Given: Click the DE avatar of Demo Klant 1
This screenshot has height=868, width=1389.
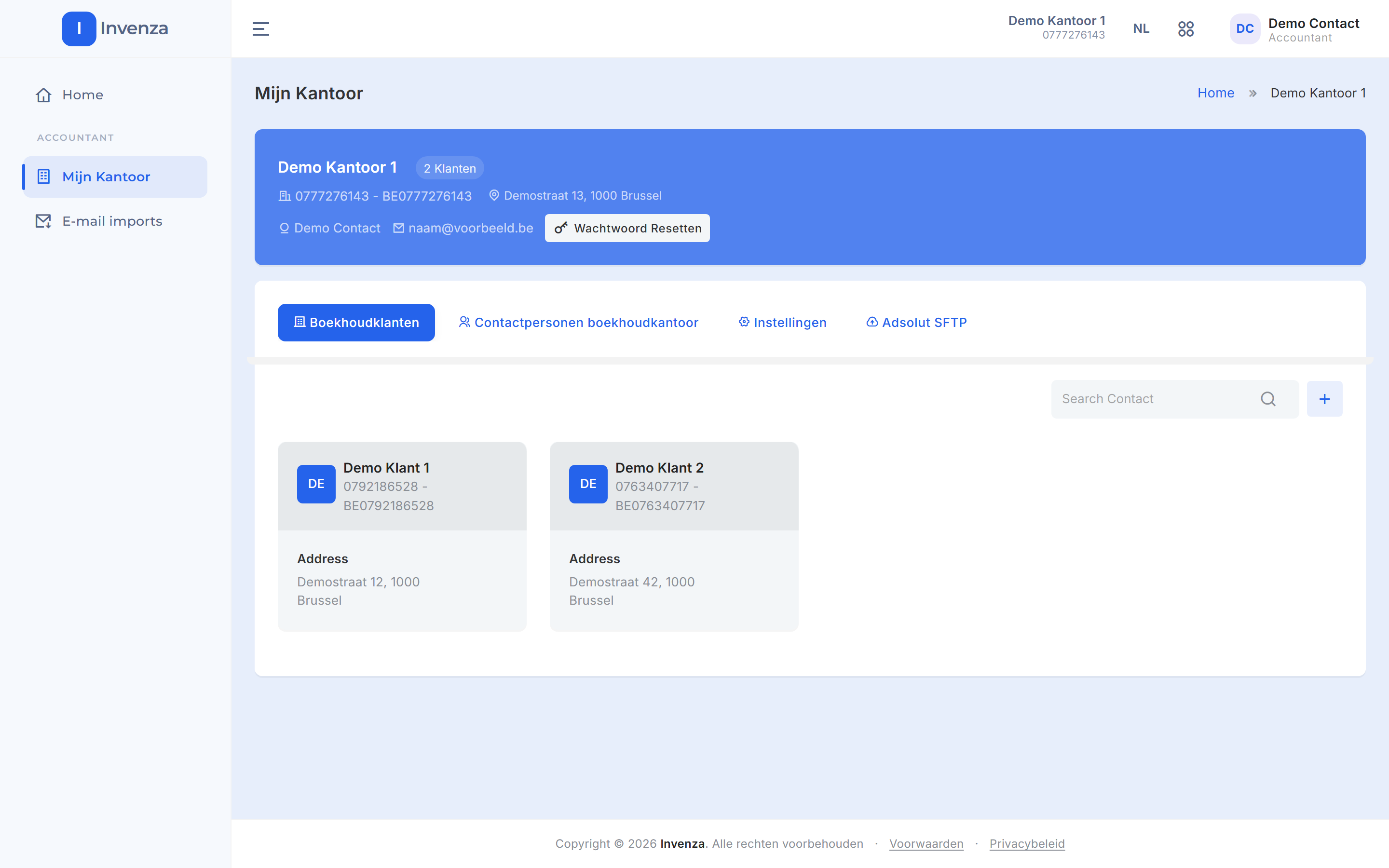Looking at the screenshot, I should (316, 484).
